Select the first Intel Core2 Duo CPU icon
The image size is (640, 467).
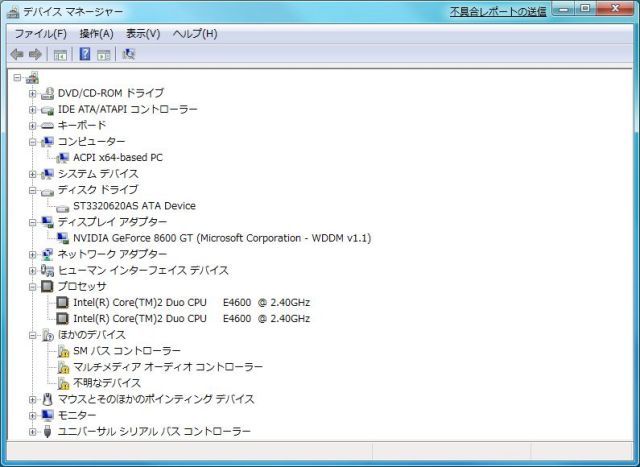click(63, 303)
